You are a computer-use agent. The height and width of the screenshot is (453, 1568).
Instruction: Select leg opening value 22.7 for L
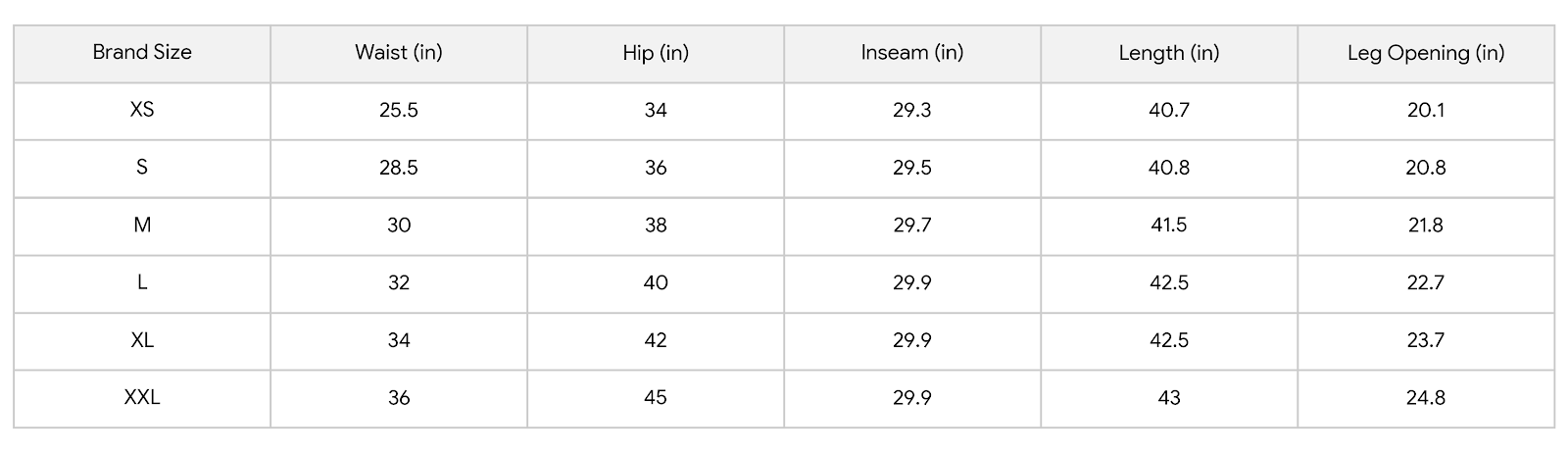pos(1425,282)
